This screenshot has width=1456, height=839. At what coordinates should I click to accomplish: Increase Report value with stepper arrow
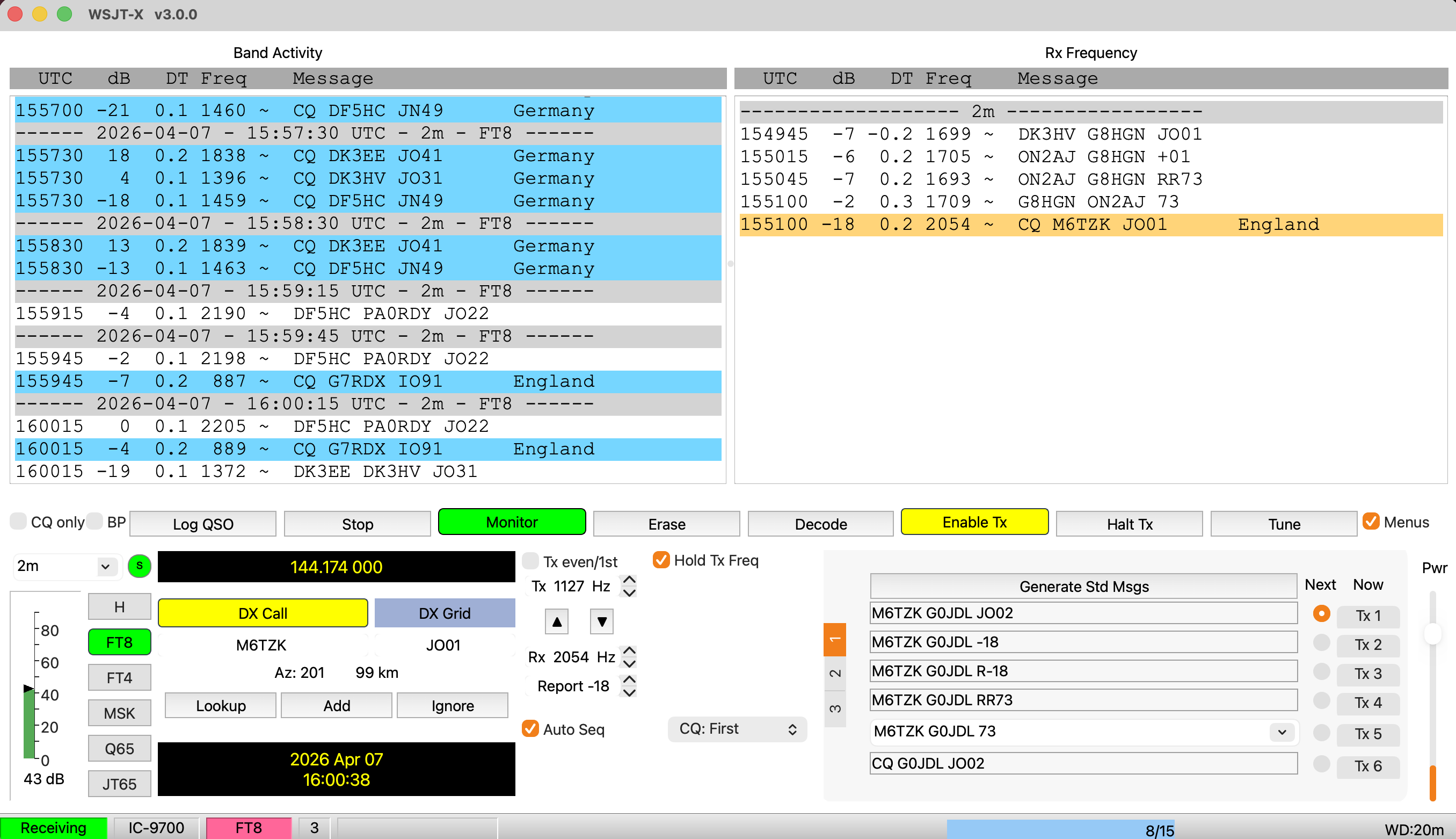tap(630, 679)
